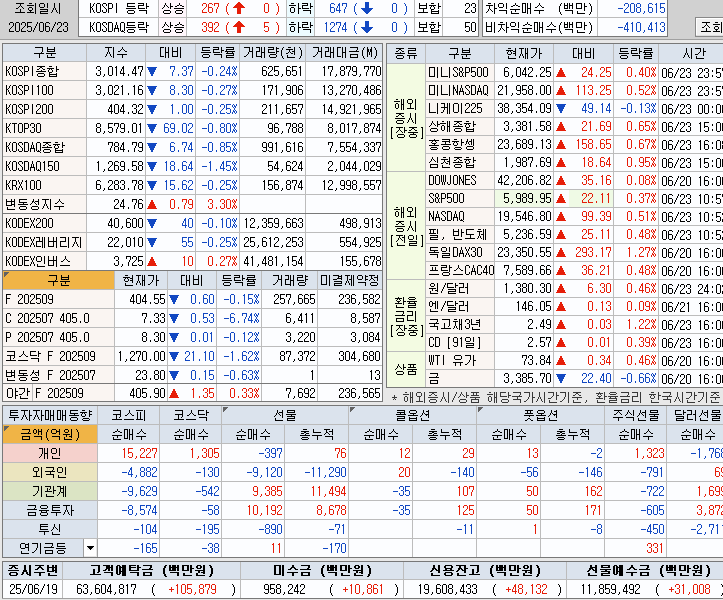
Task: Select the KODEX레버리지 row label
Action: coord(44,243)
